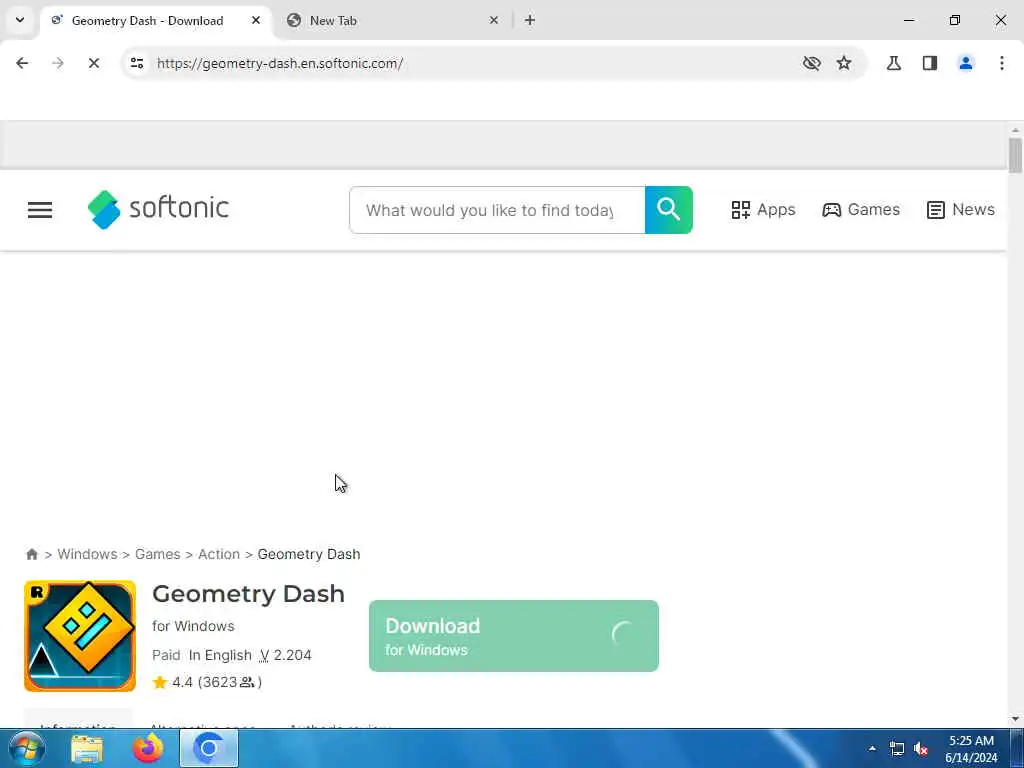Click the In English label
Viewport: 1024px width, 768px height.
220,655
